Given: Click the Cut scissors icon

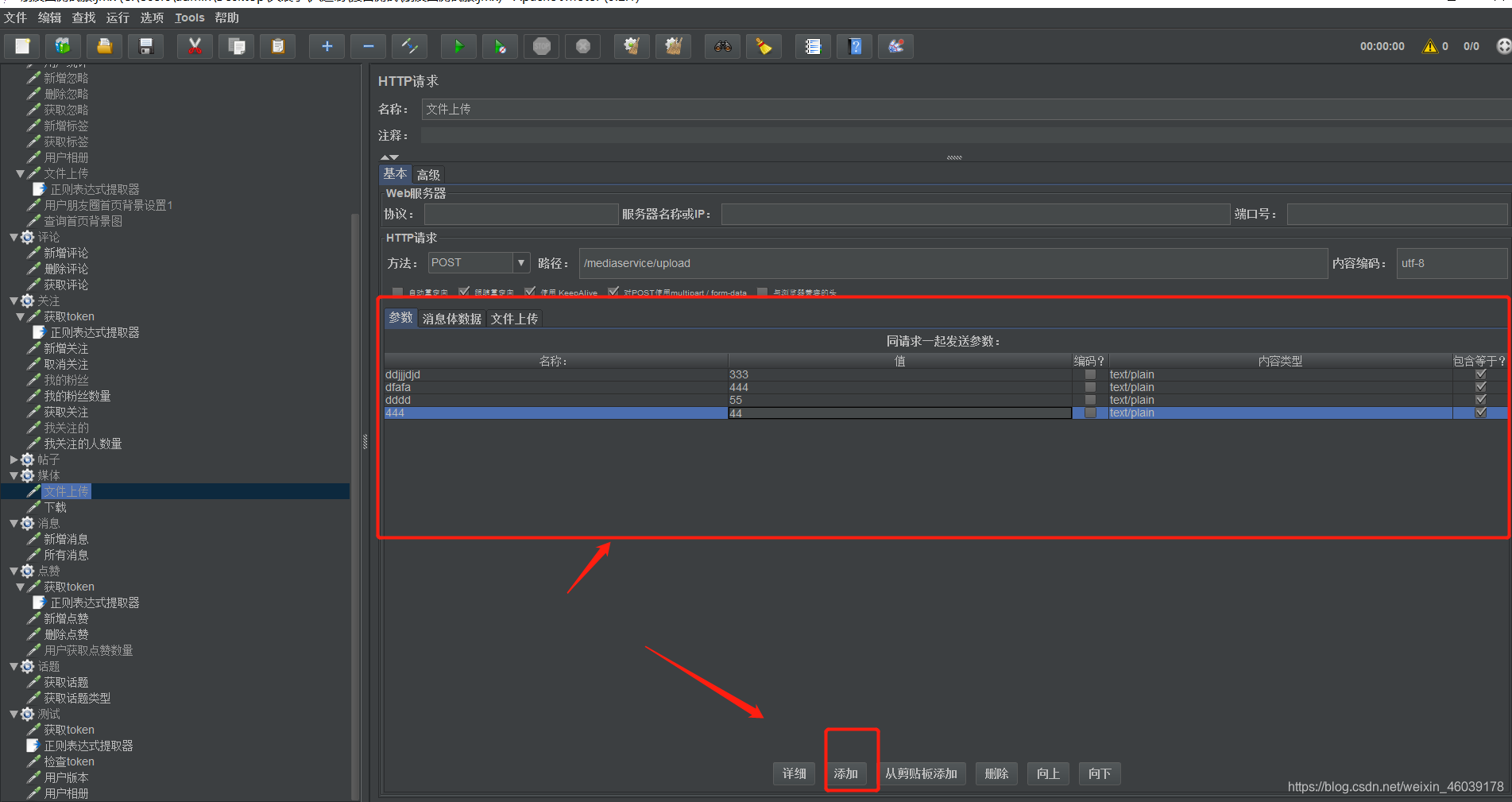Looking at the screenshot, I should [195, 46].
